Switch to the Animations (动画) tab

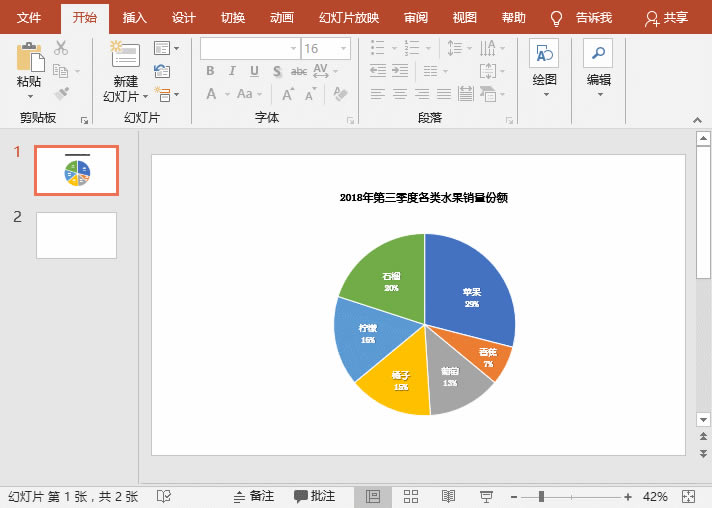coord(281,18)
